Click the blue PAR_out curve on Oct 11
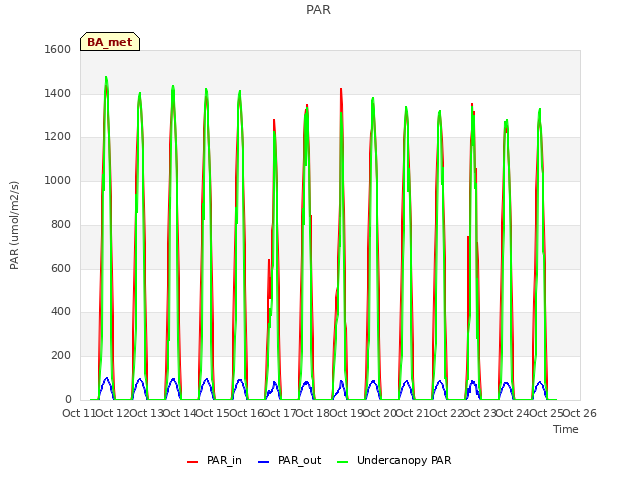Viewport: 640px width, 480px height. coord(107,378)
